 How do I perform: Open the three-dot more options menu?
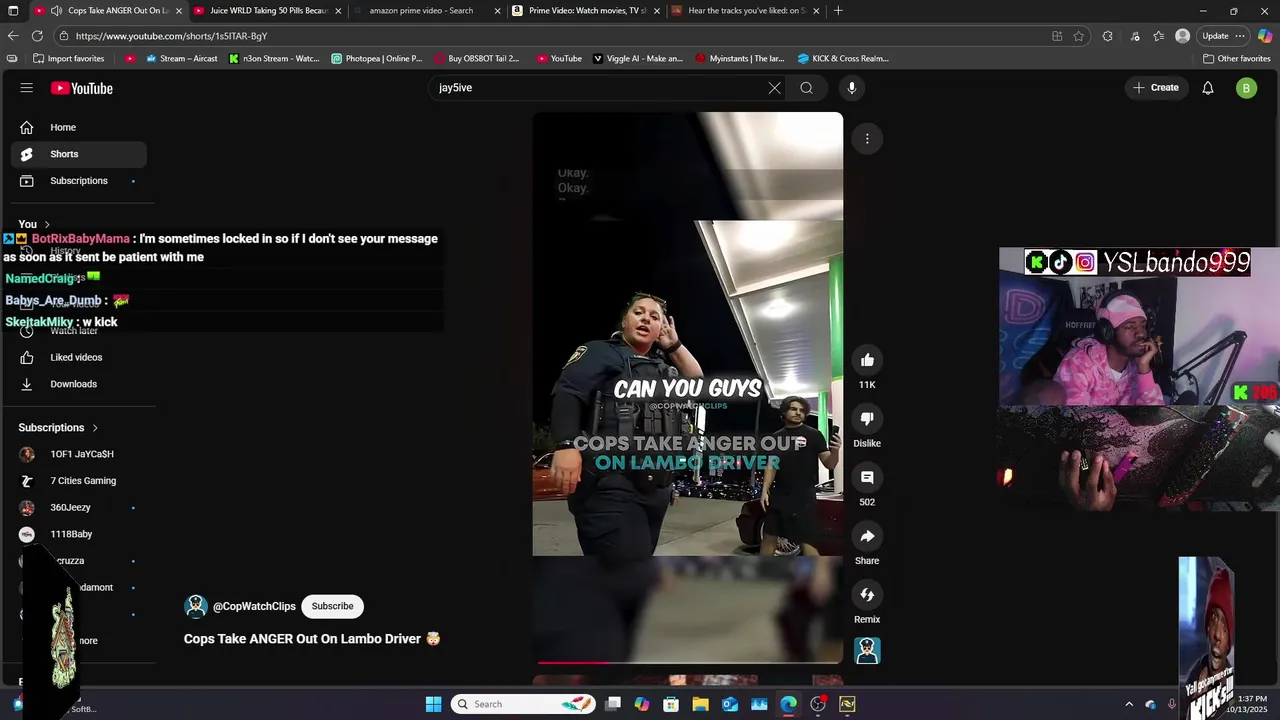867,139
